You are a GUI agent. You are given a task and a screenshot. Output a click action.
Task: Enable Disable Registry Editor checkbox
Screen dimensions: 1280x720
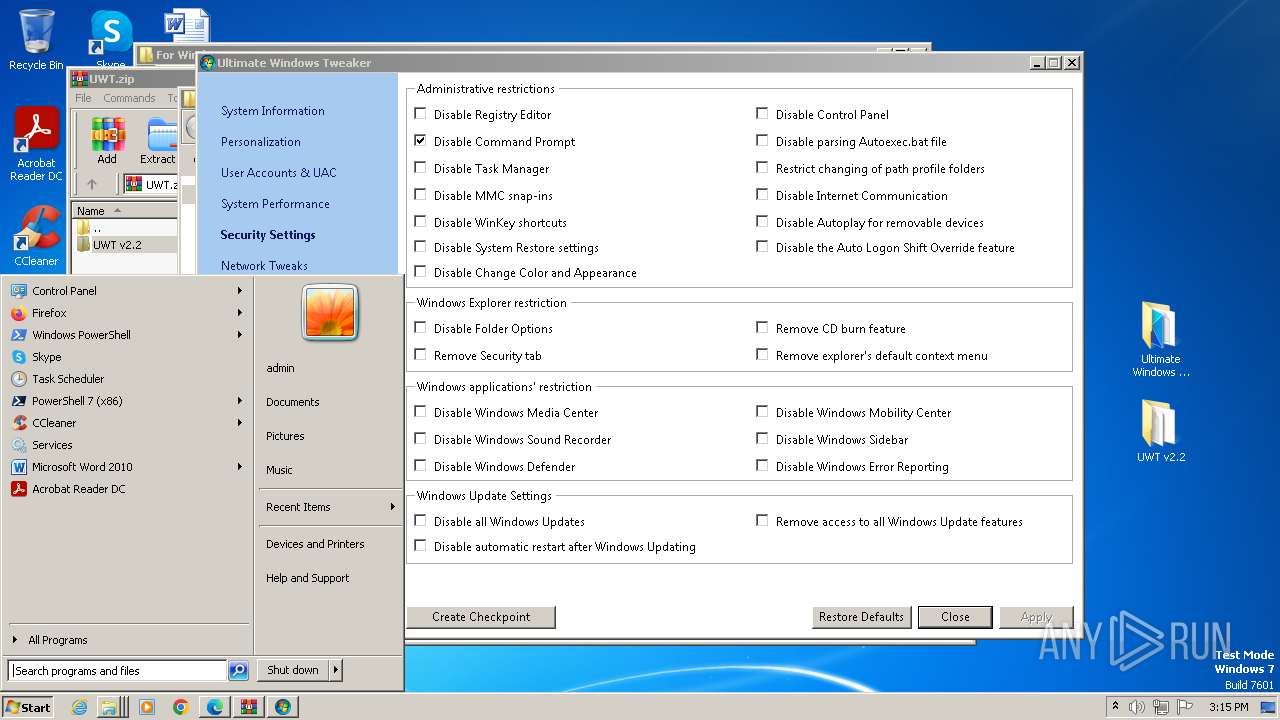[x=420, y=114]
